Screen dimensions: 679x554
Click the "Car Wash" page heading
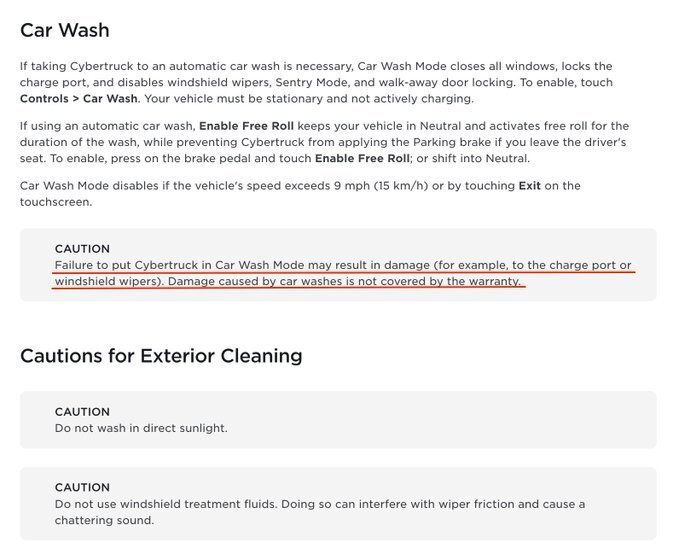pyautogui.click(x=65, y=31)
